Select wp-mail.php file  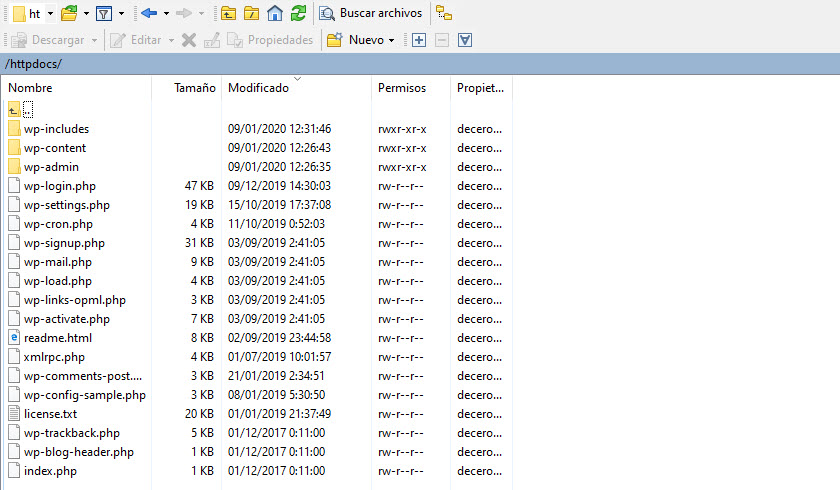tap(57, 262)
